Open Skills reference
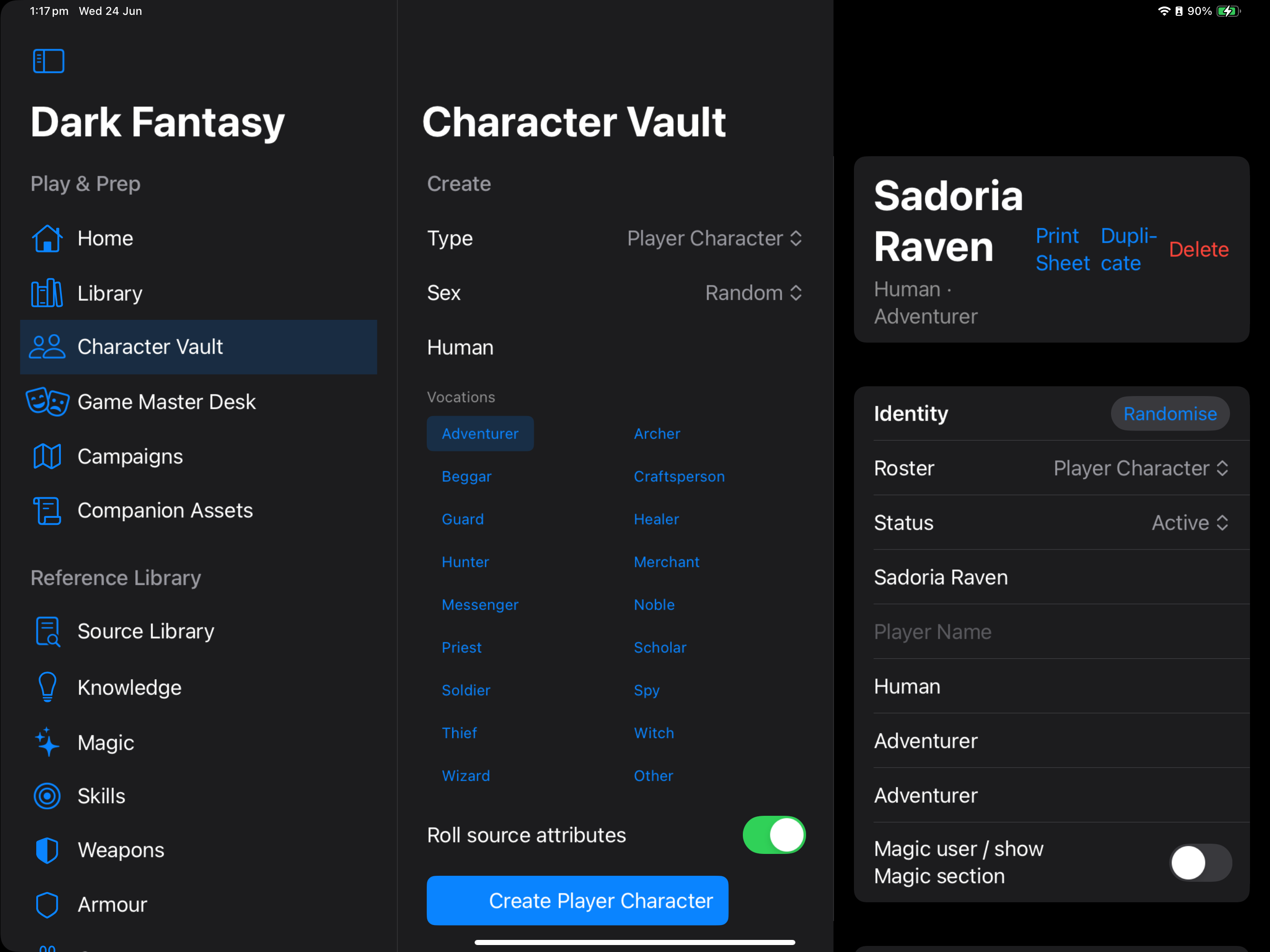The image size is (1270, 952). [x=198, y=796]
